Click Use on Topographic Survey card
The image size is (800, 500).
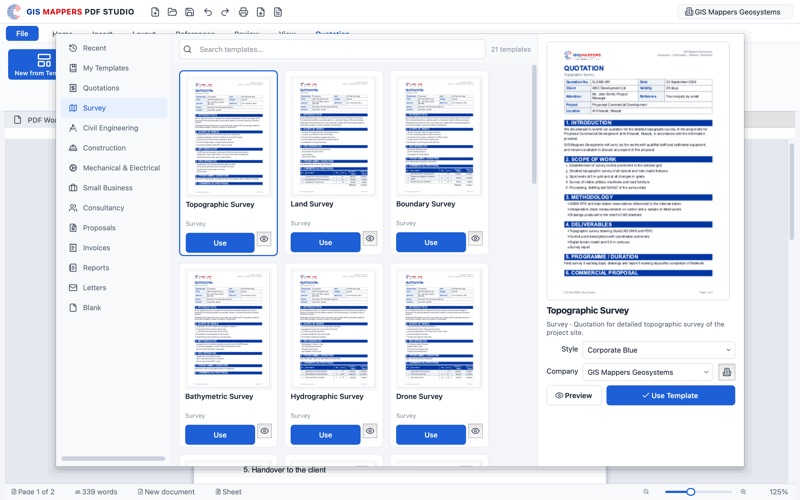pos(220,243)
